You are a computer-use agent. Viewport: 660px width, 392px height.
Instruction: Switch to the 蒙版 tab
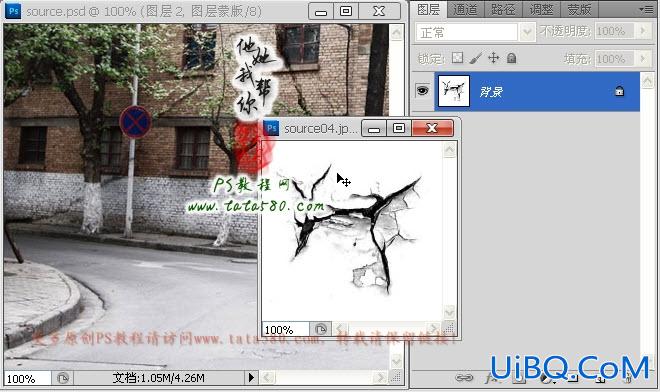tap(579, 9)
